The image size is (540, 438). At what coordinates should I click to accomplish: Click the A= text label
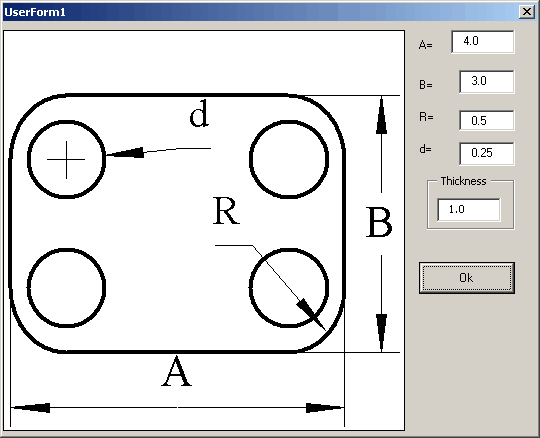pyautogui.click(x=426, y=45)
